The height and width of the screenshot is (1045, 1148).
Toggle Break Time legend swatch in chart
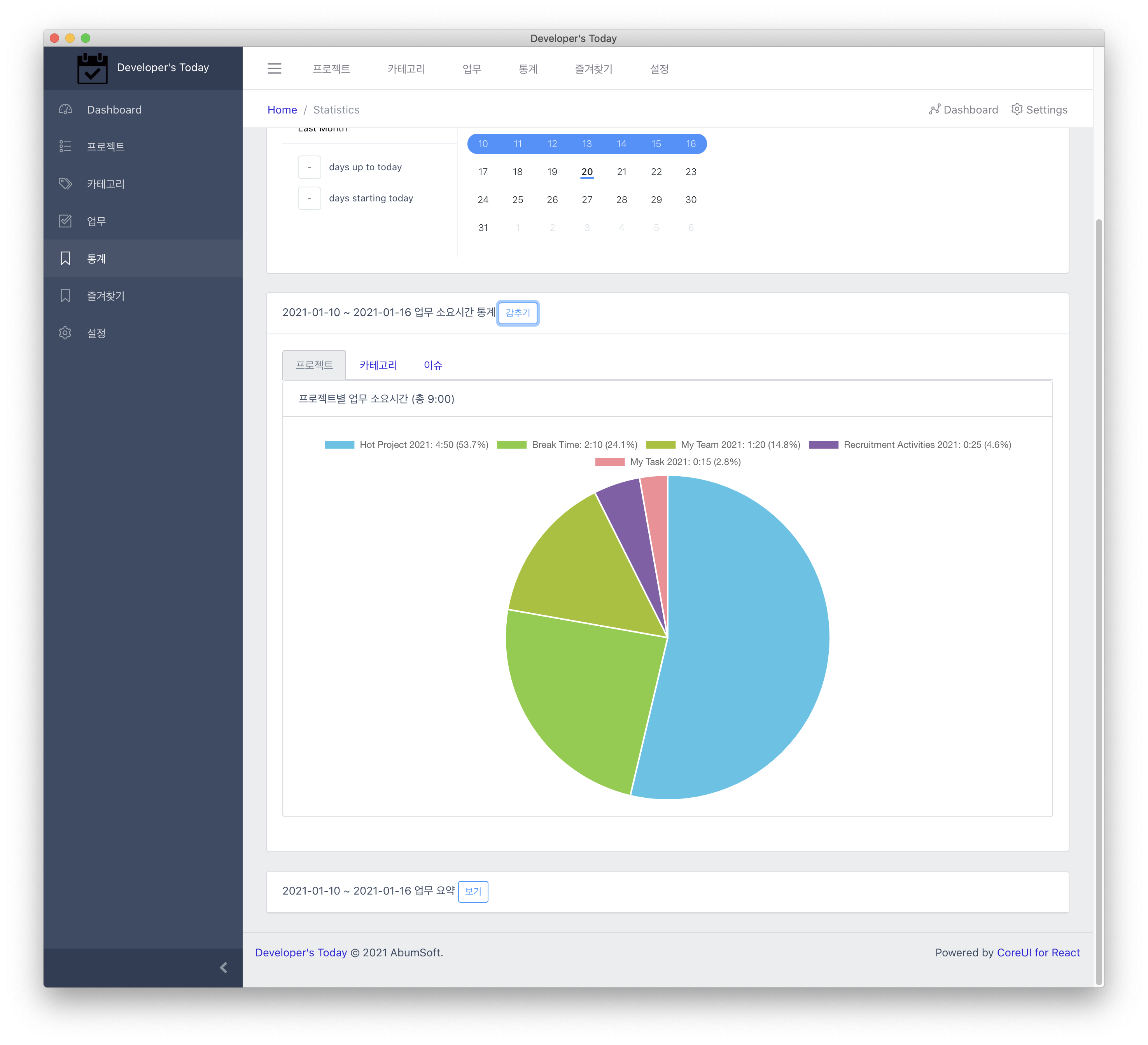pos(511,444)
